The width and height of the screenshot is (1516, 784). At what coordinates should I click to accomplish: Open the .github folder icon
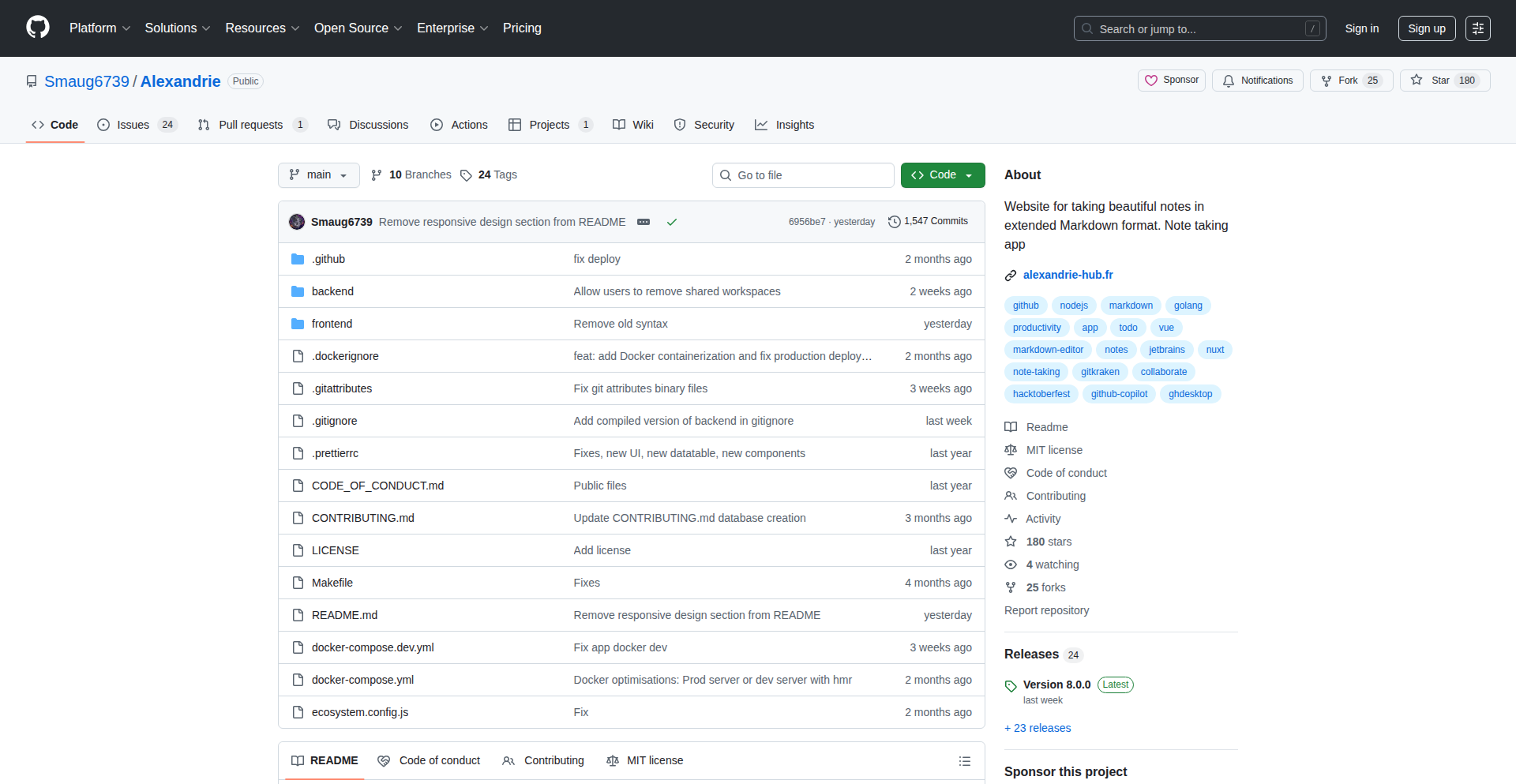point(298,258)
